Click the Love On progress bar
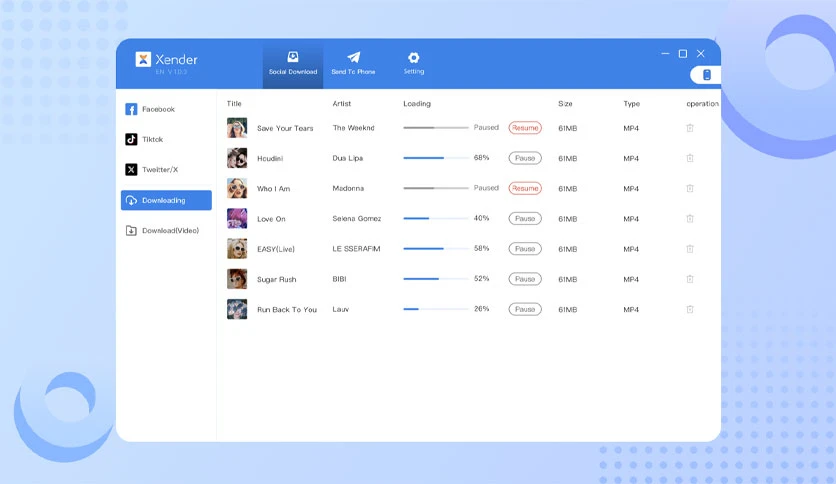836x484 pixels. 436,218
